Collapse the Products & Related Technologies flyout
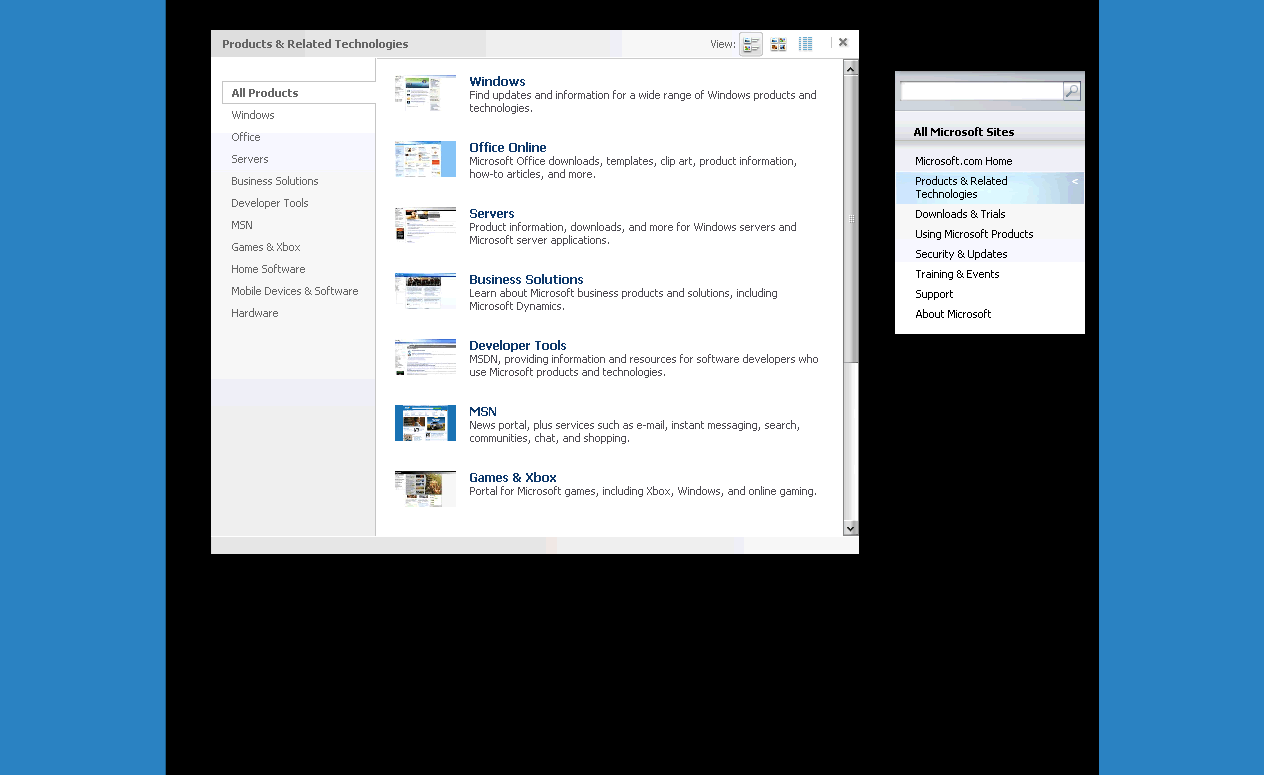1264x775 pixels. pos(1075,182)
